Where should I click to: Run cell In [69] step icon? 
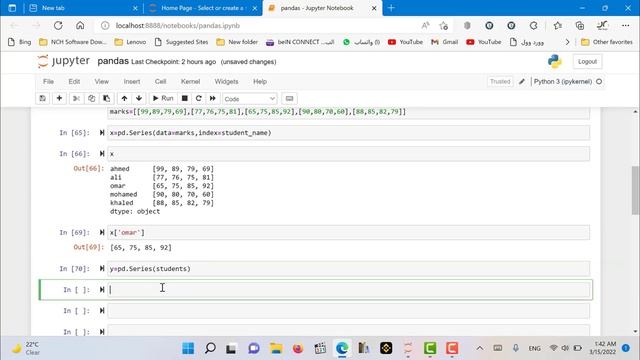[102, 232]
